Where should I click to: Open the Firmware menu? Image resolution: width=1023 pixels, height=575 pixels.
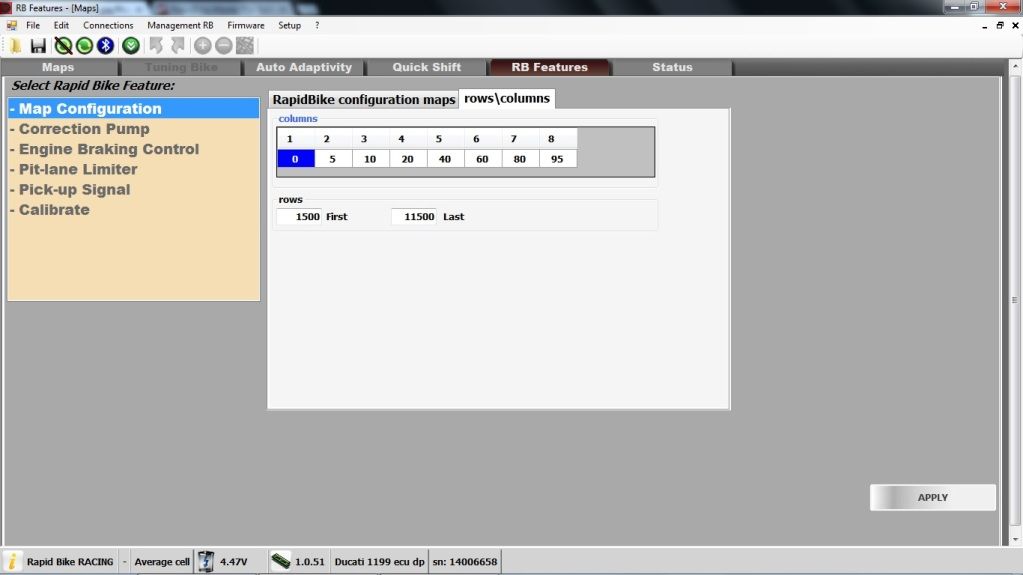click(x=246, y=25)
